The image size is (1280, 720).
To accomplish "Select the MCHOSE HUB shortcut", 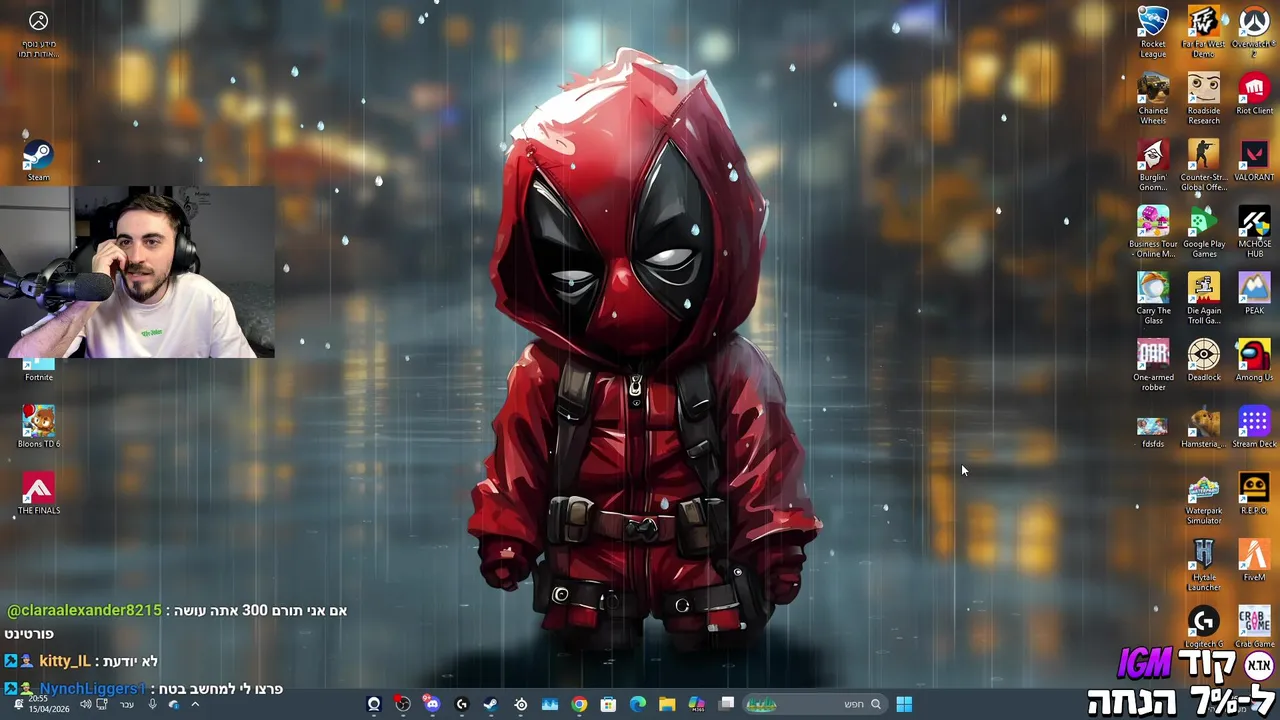I will coord(1254,232).
